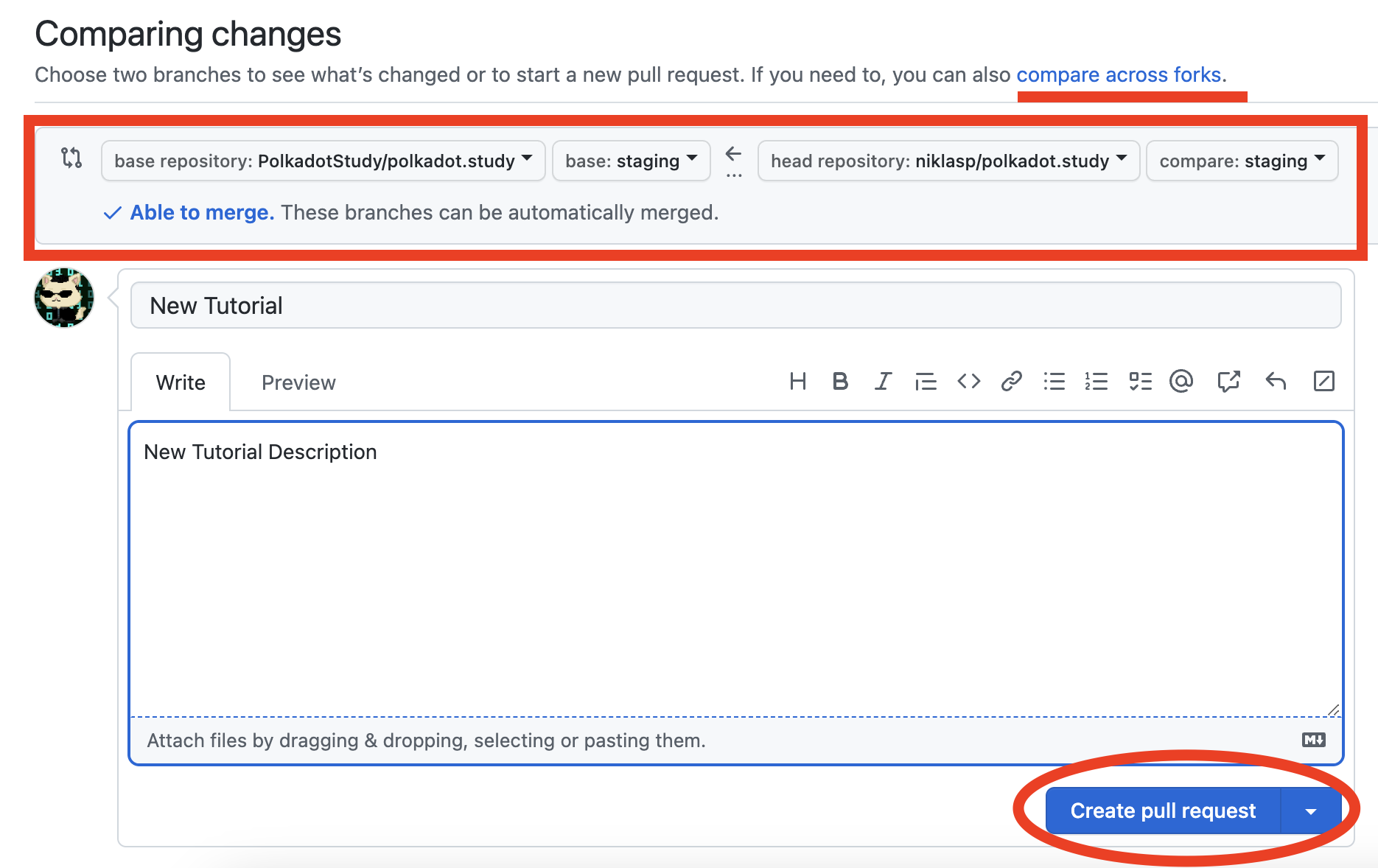Open the compare: staging branch selector

(x=1242, y=161)
